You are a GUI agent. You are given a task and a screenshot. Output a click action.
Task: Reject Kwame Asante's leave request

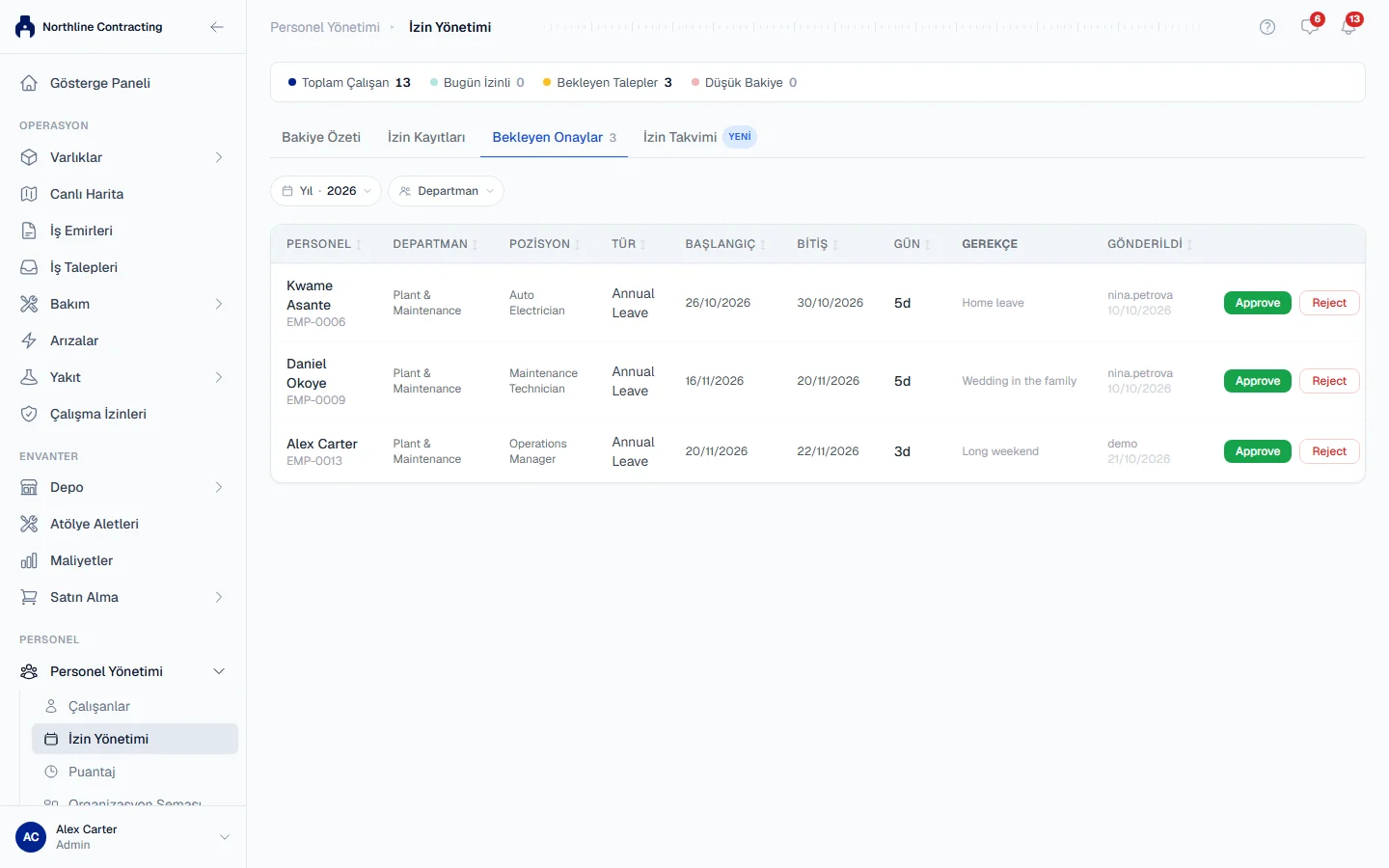1329,303
